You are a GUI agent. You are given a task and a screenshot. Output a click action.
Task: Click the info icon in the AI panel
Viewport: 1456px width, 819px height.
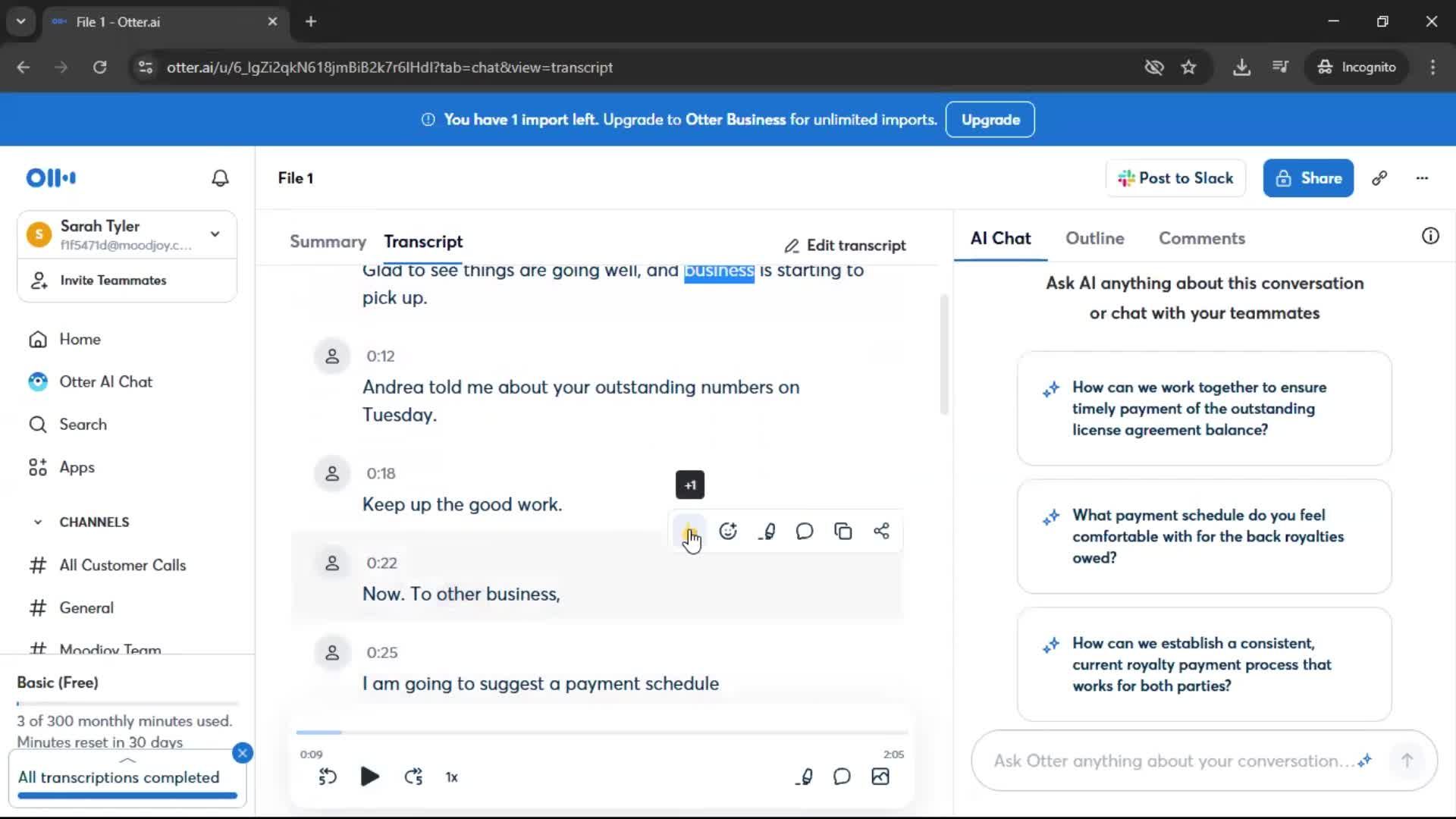coord(1430,237)
